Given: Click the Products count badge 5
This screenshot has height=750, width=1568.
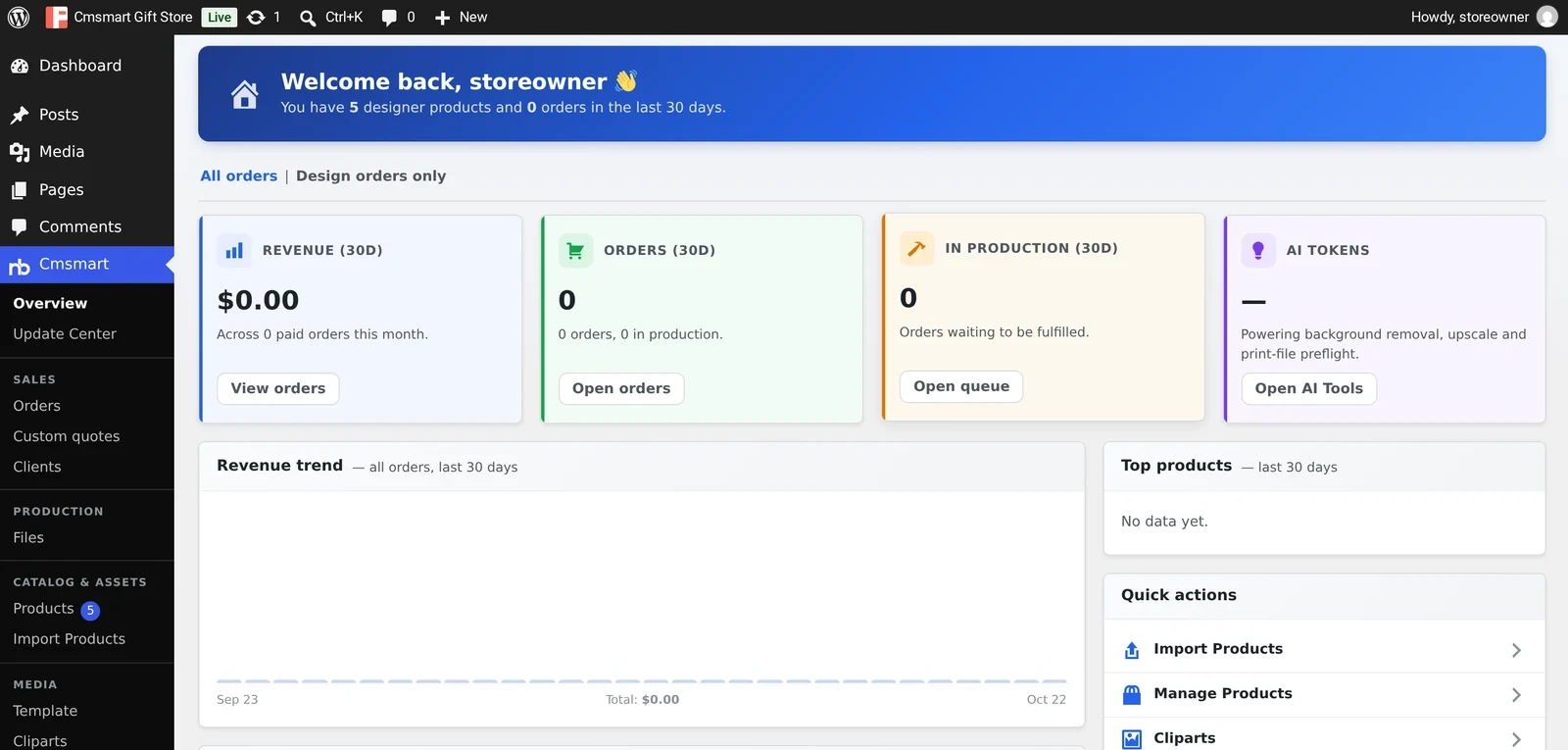Looking at the screenshot, I should [90, 611].
